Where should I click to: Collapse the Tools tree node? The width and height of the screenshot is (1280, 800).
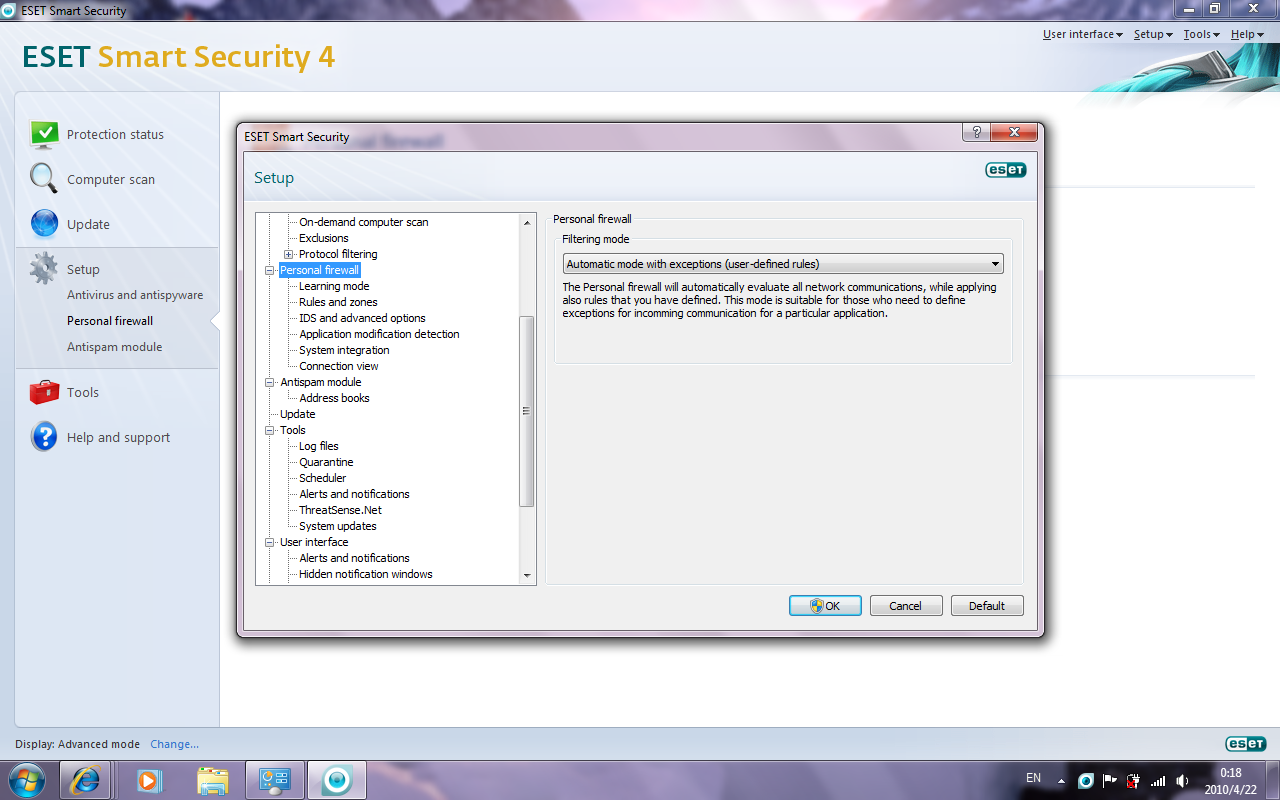[269, 430]
